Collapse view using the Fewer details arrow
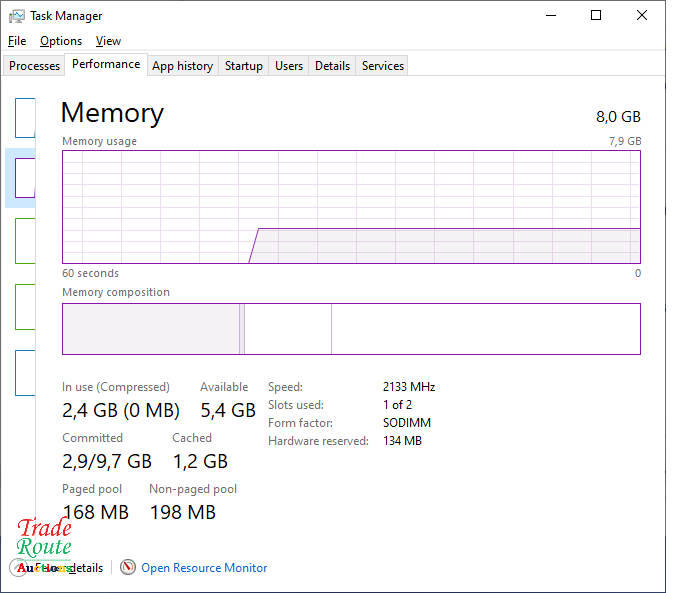The image size is (674, 593). click(x=20, y=567)
